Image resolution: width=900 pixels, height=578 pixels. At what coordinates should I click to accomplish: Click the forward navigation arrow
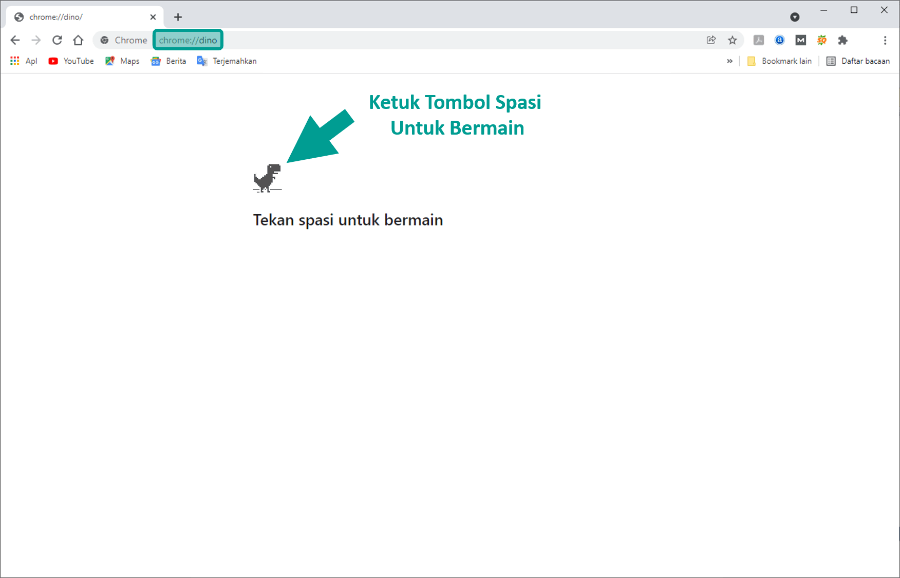[36, 40]
